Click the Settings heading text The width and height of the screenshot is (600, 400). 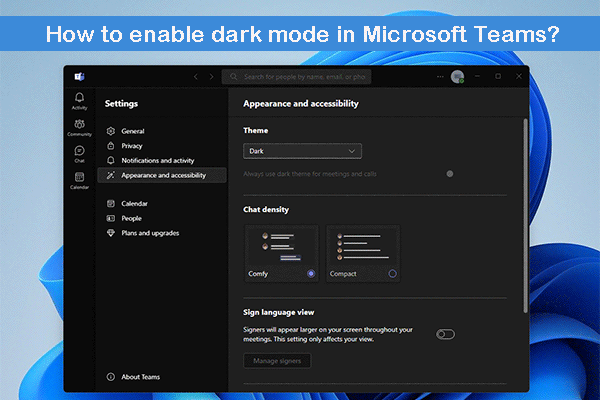pyautogui.click(x=121, y=104)
